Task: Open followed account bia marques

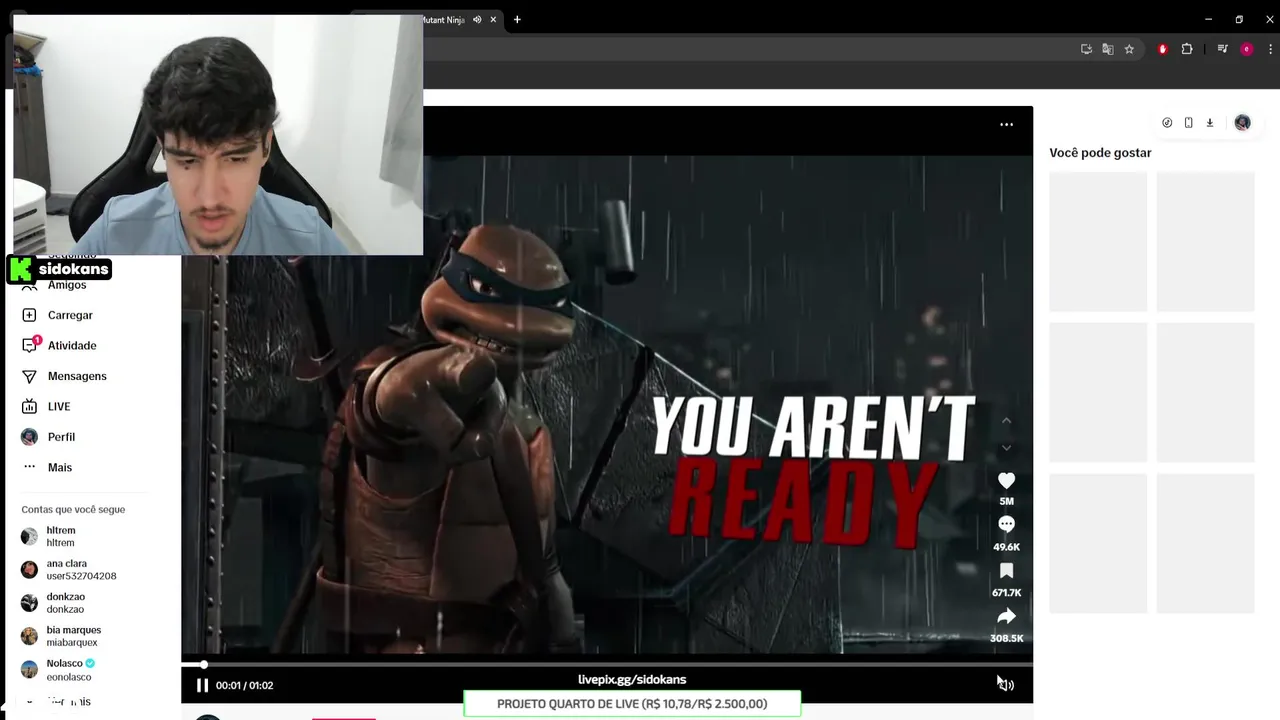Action: click(x=73, y=636)
